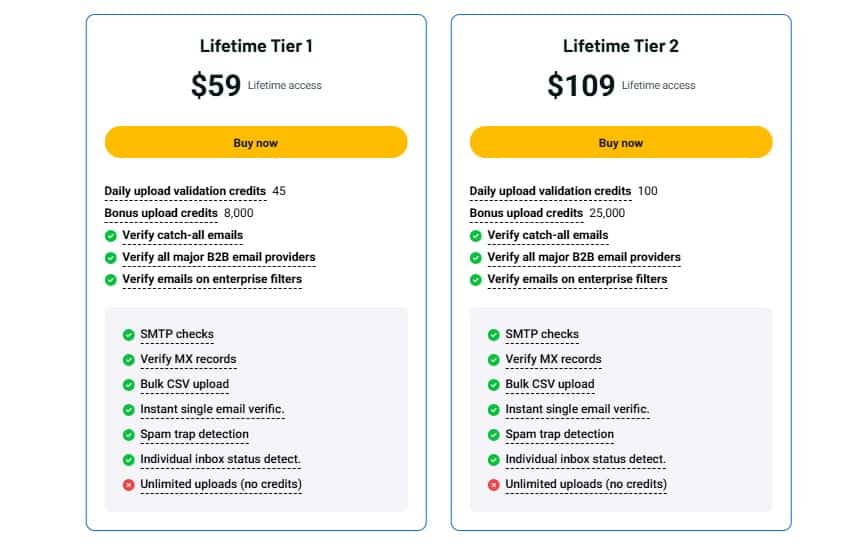Click the $109 price on Tier 2

click(581, 86)
